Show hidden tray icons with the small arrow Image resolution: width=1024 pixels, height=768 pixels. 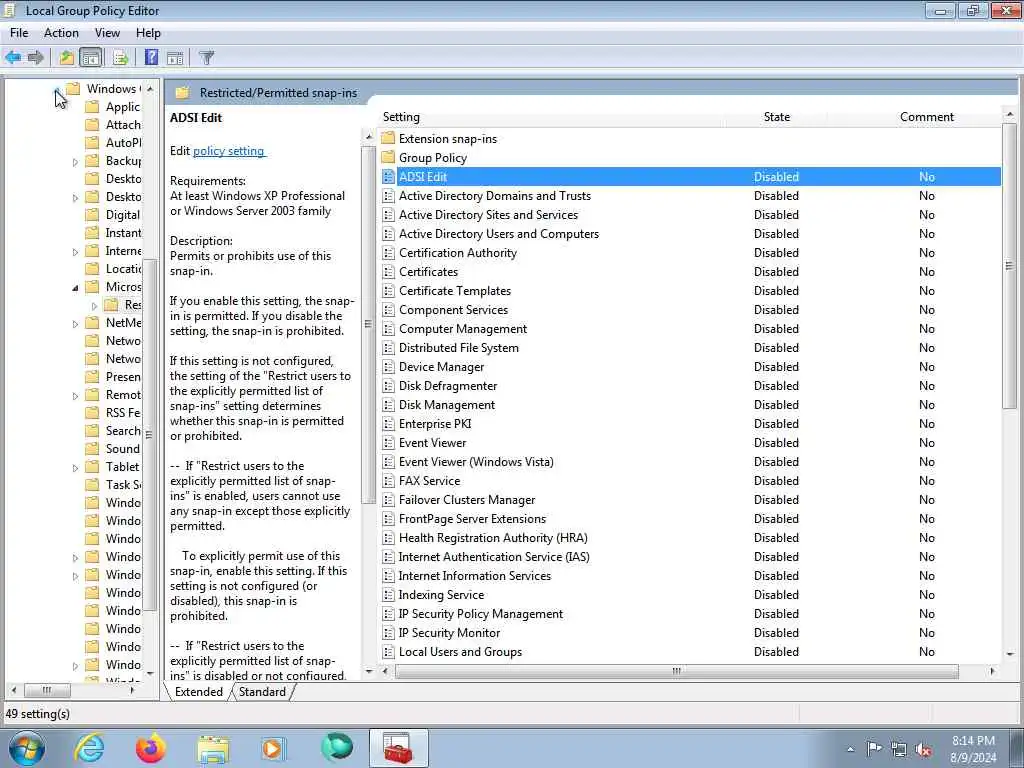click(850, 750)
